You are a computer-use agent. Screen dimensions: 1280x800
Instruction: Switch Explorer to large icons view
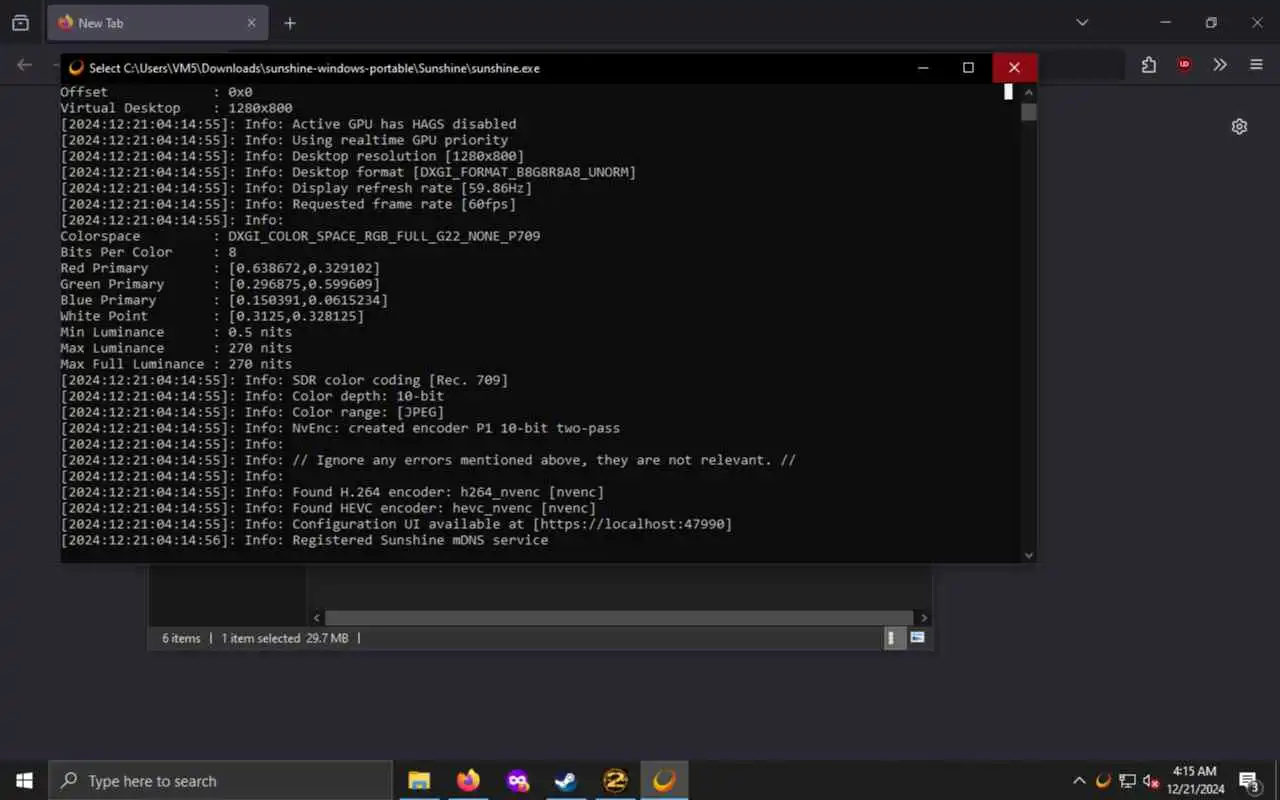917,638
